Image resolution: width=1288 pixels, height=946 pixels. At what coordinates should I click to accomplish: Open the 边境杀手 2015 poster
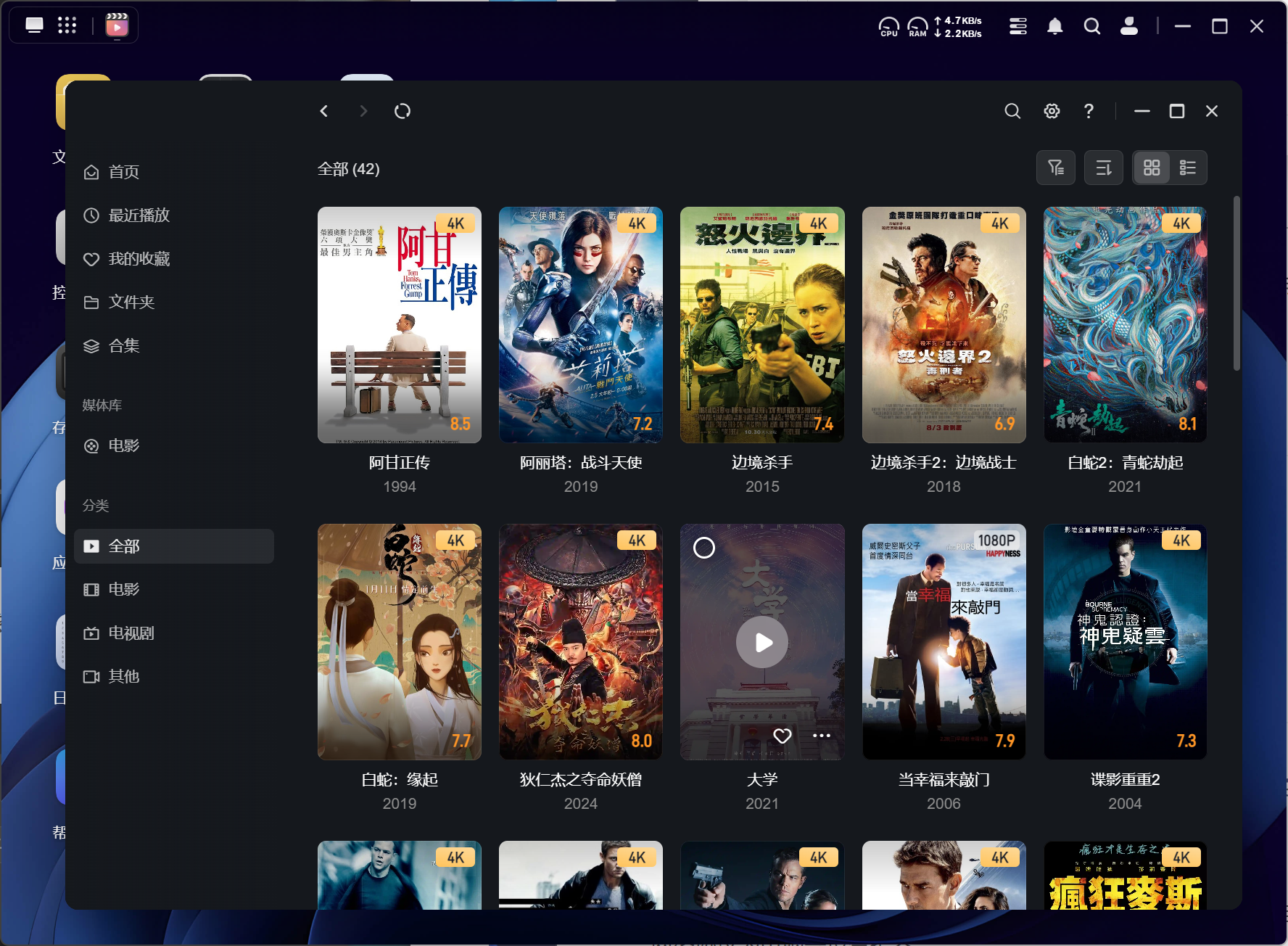[762, 325]
